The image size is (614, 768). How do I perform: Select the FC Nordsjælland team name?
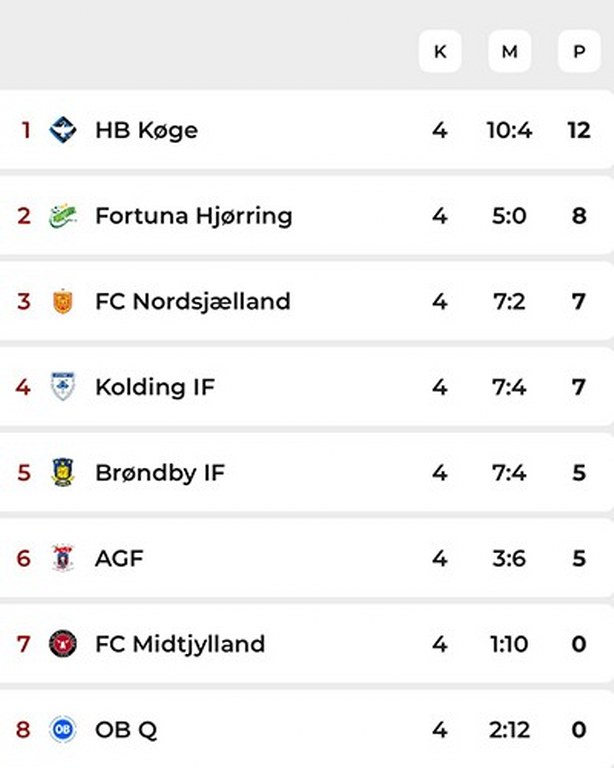pos(193,302)
